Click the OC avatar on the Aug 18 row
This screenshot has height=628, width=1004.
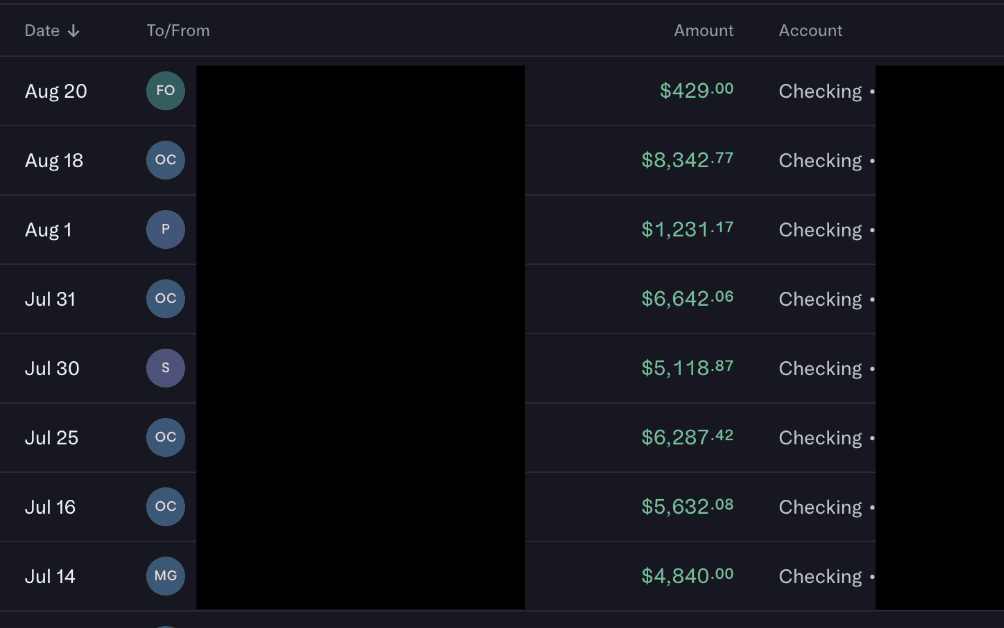(x=166, y=160)
